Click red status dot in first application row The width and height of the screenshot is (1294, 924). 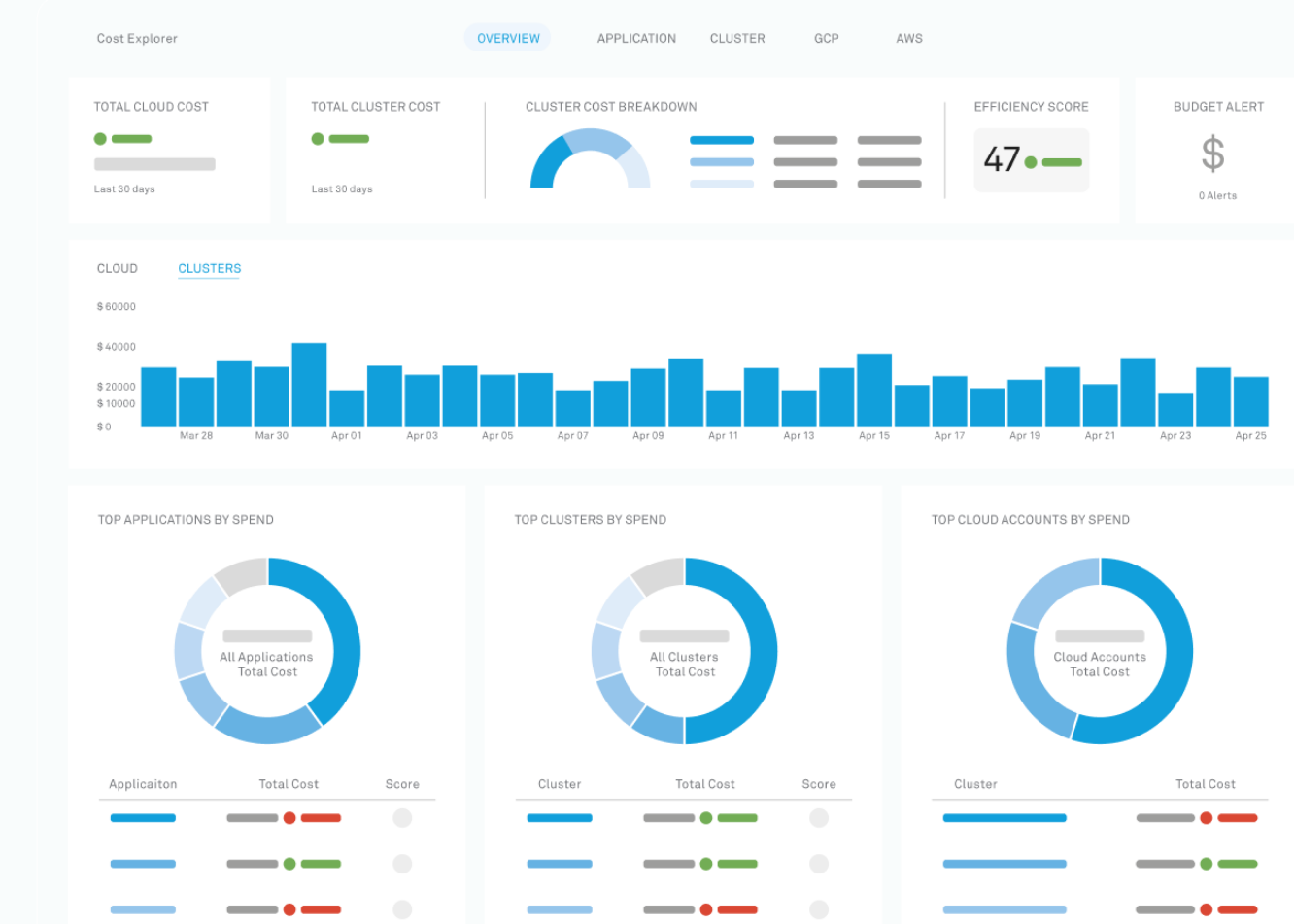point(289,818)
